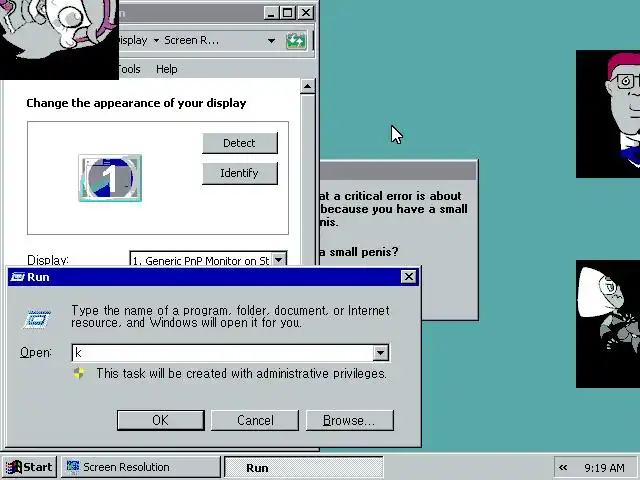
Task: Open Browse... in the Run dialog
Action: tap(350, 420)
